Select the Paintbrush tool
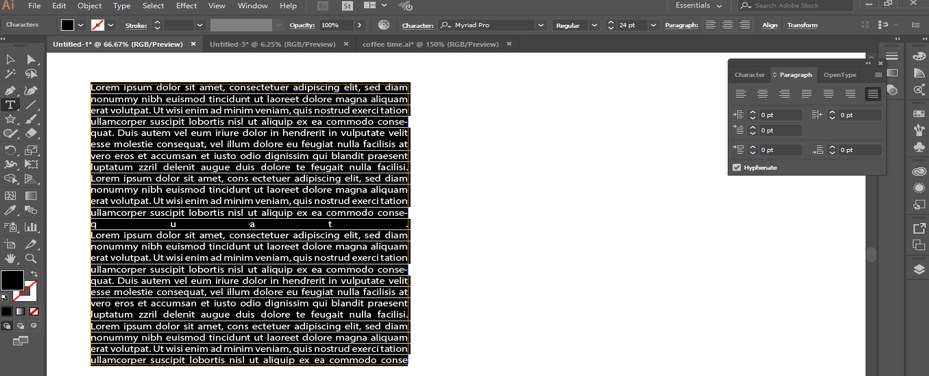This screenshot has width=929, height=376. pos(31,120)
